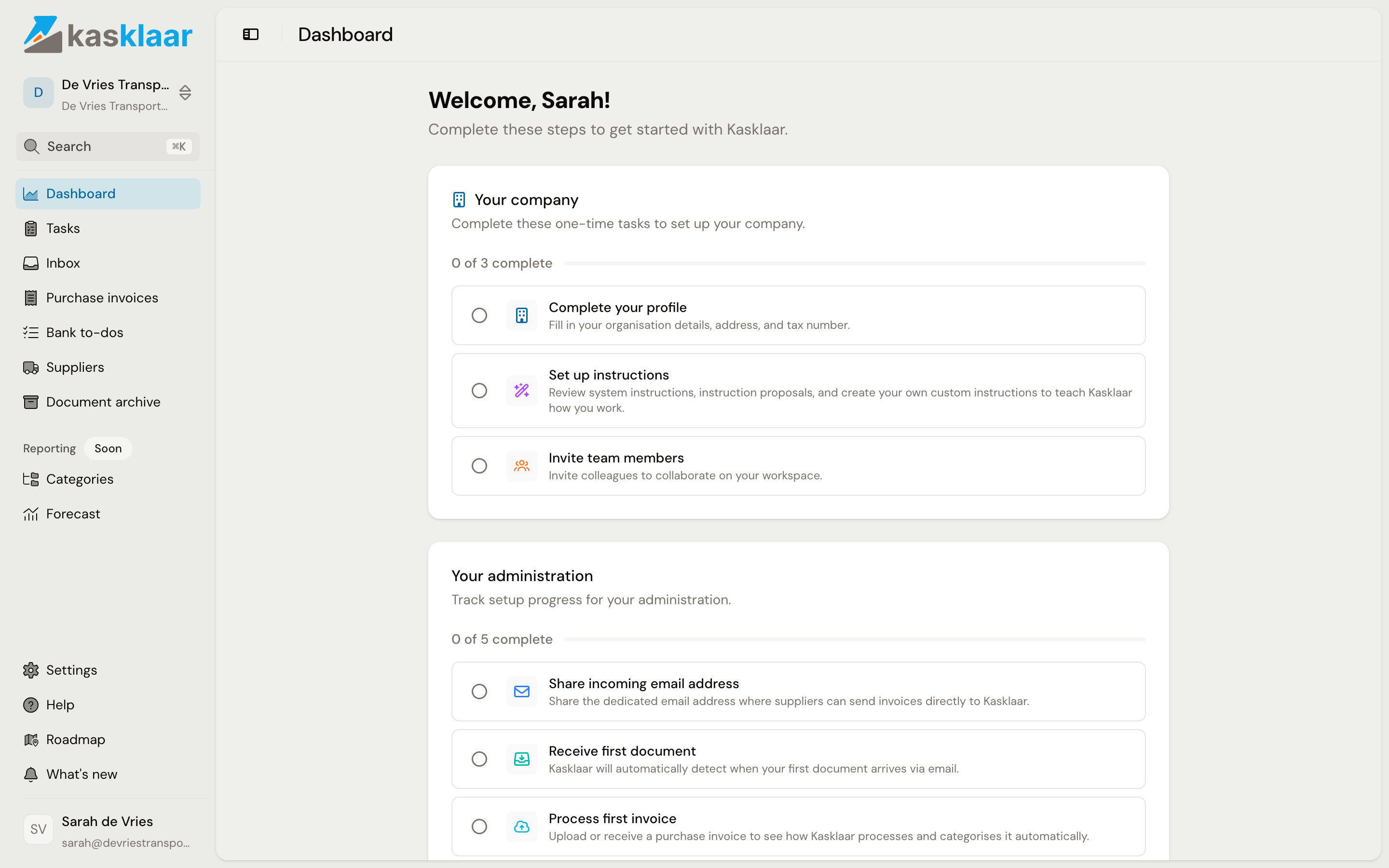
Task: Open Document archive page
Action: coord(108,402)
